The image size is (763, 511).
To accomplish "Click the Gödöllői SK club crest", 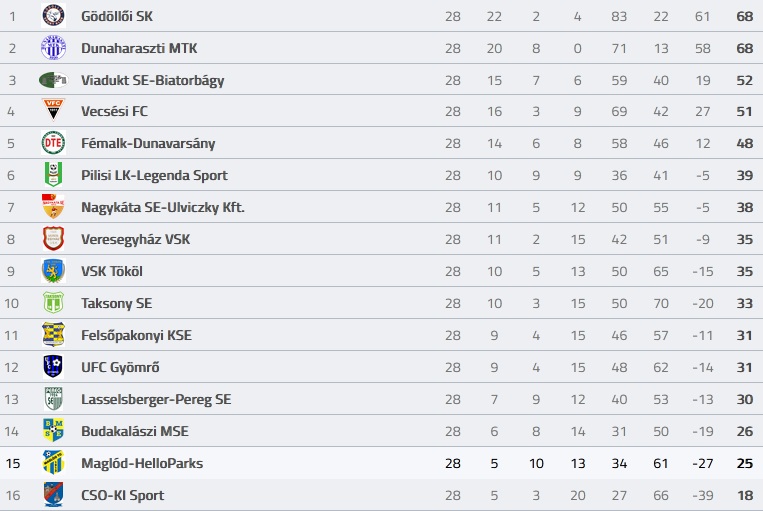I will [x=53, y=16].
